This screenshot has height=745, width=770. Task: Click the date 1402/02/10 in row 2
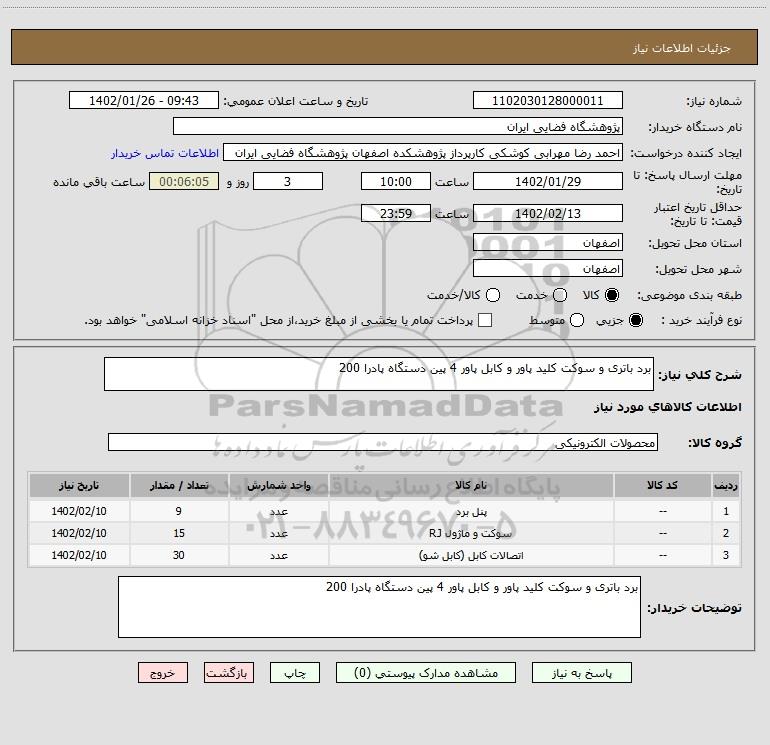pyautogui.click(x=79, y=533)
